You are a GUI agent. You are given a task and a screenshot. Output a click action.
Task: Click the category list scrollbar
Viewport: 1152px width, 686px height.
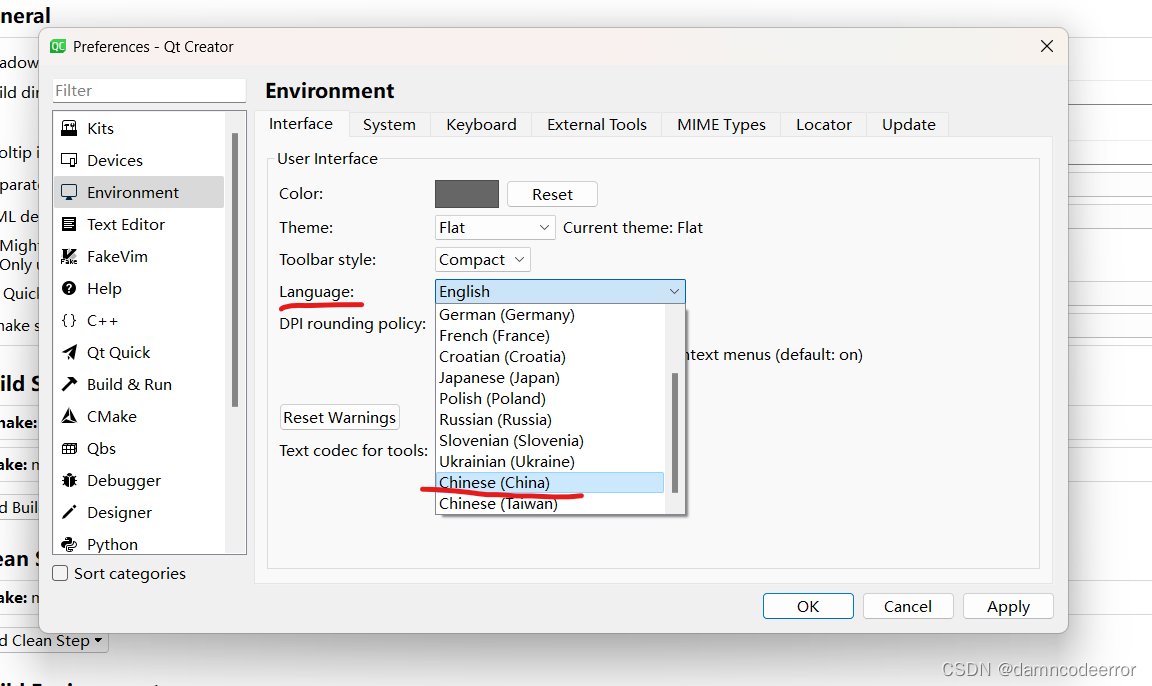235,270
